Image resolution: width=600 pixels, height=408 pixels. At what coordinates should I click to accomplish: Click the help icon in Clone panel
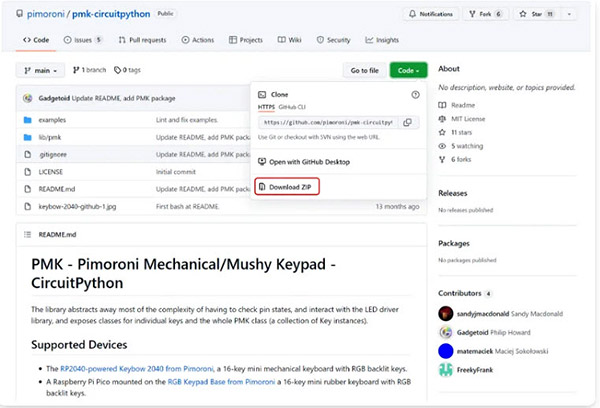tap(415, 94)
